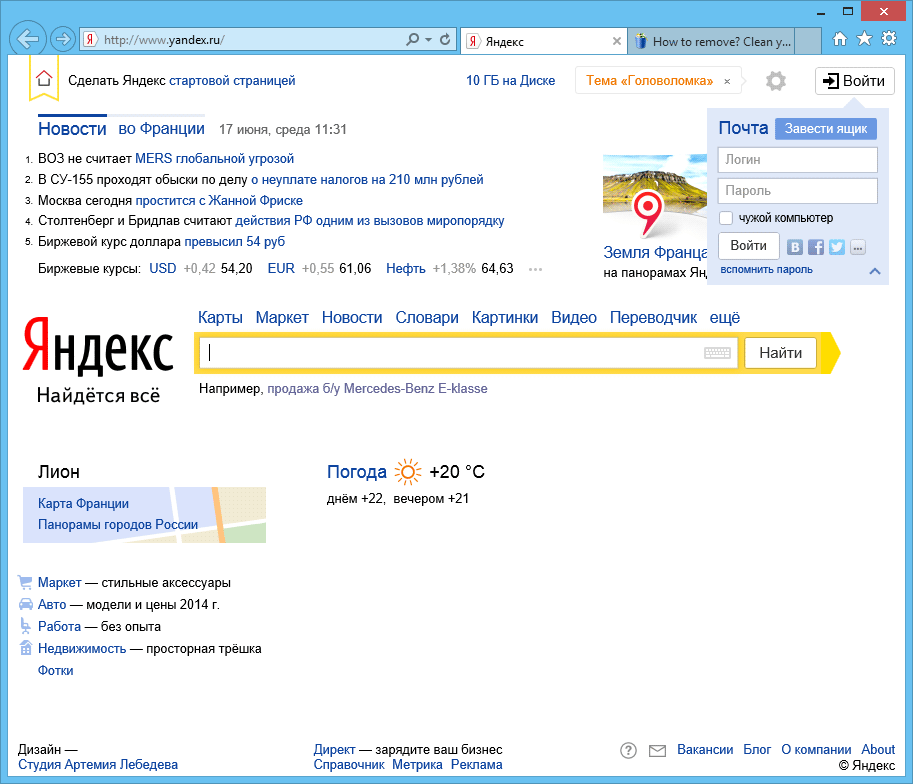Image resolution: width=913 pixels, height=784 pixels.
Task: Open Переводчик service link
Action: click(x=653, y=317)
